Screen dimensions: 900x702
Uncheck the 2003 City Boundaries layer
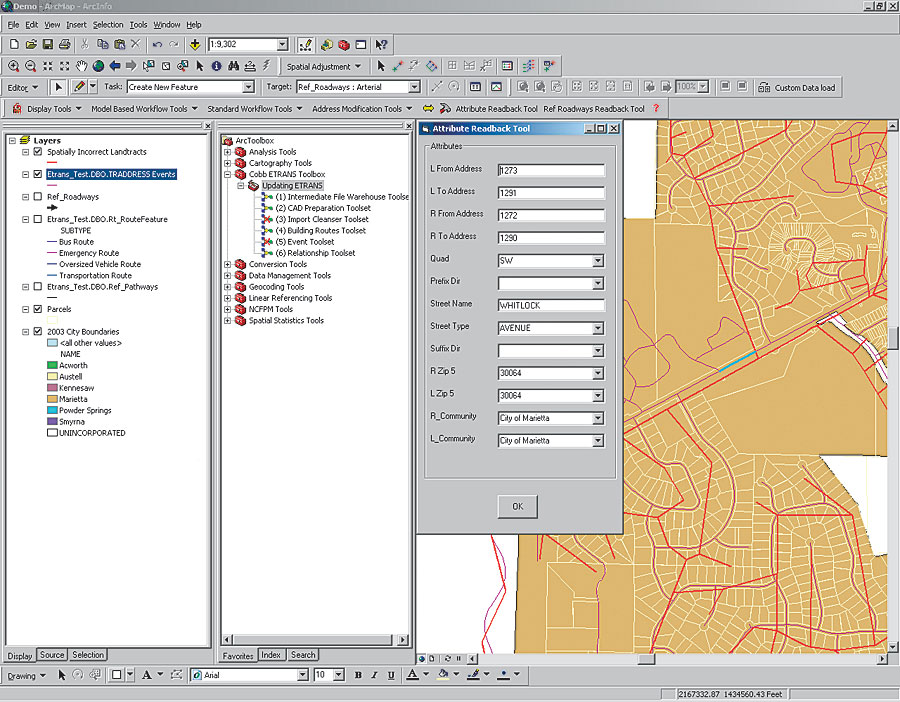pos(38,332)
